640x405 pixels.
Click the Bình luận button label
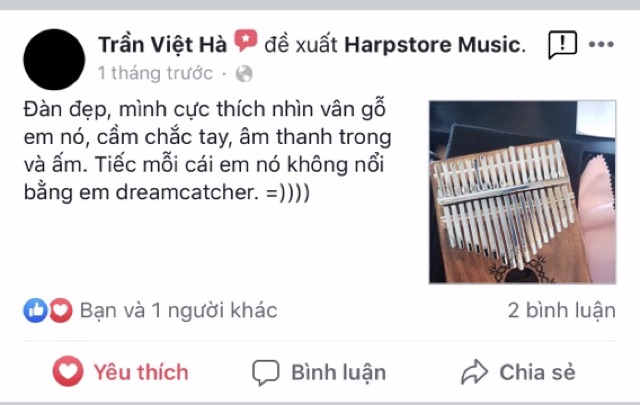point(338,372)
